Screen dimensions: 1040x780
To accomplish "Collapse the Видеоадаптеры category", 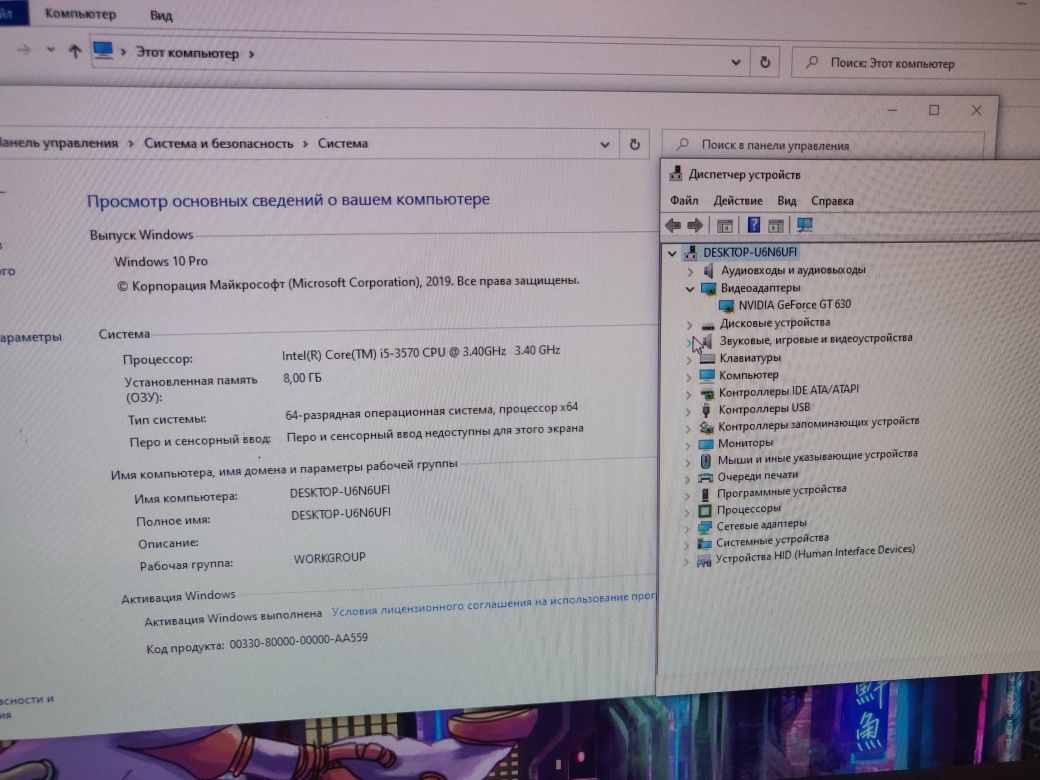I will [x=690, y=289].
